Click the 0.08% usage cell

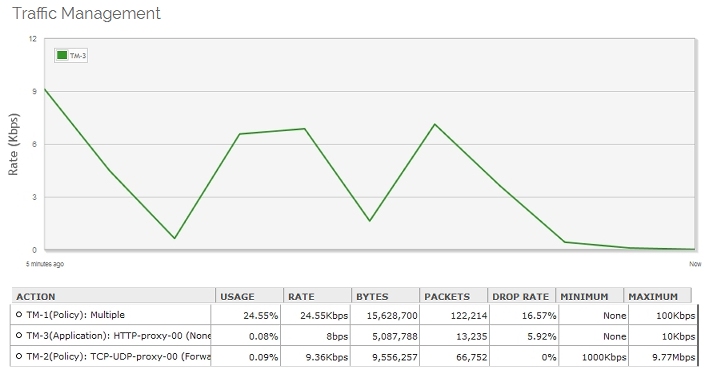246,336
